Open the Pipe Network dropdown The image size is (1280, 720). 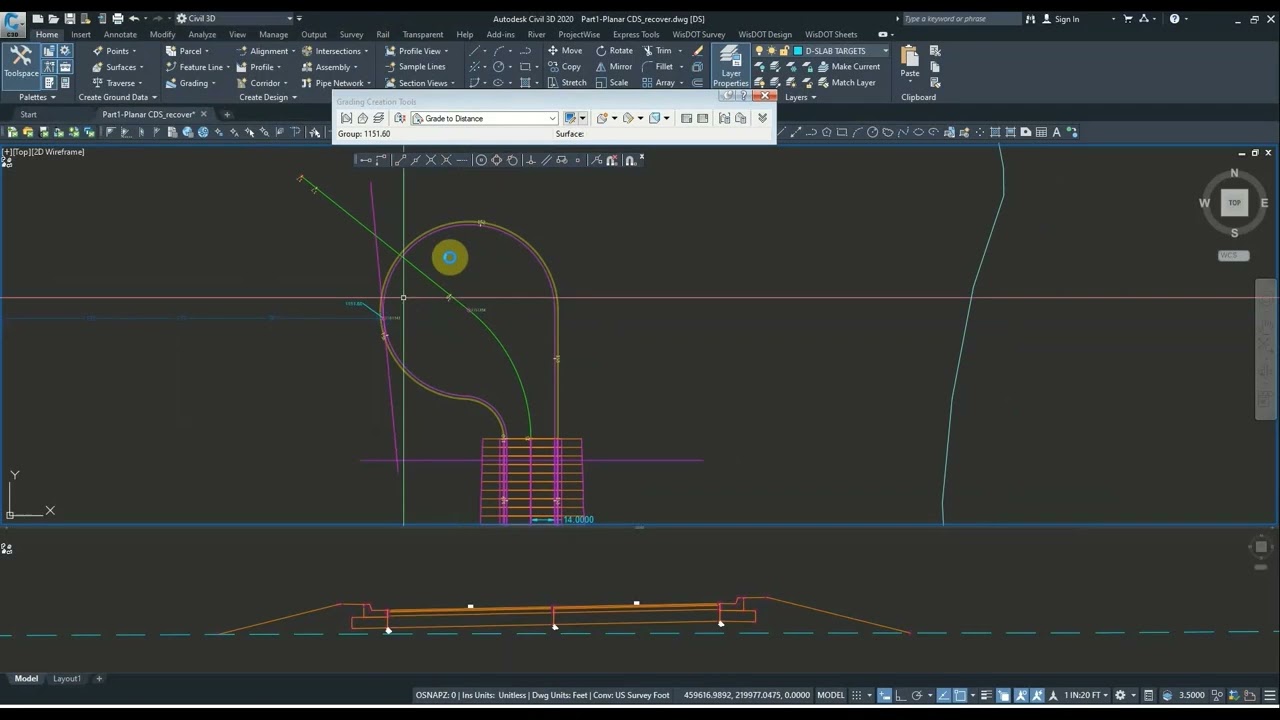tap(336, 83)
